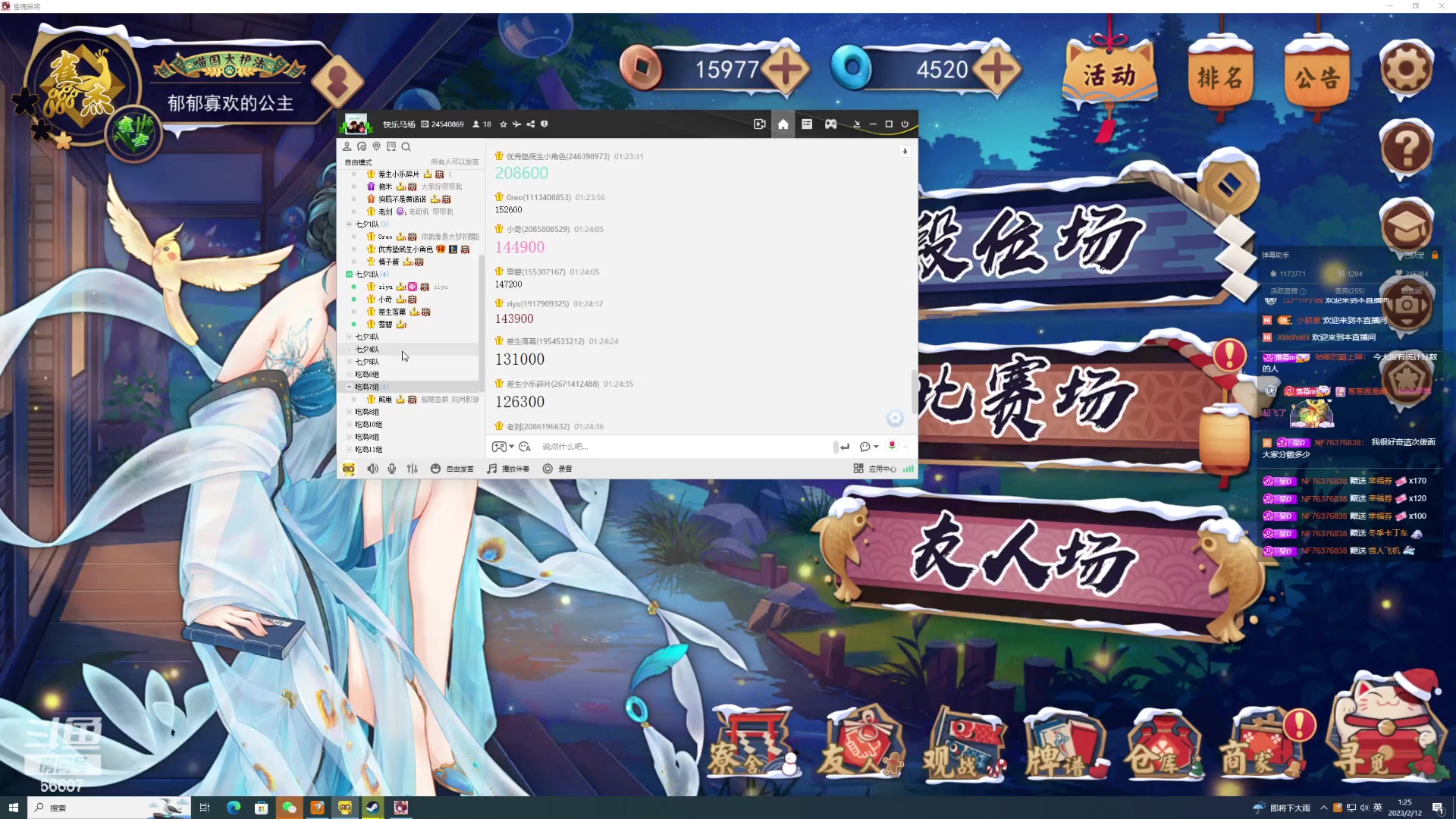Open the 公告 announcements lantern
Image resolution: width=1456 pixels, height=819 pixels.
point(1317,77)
